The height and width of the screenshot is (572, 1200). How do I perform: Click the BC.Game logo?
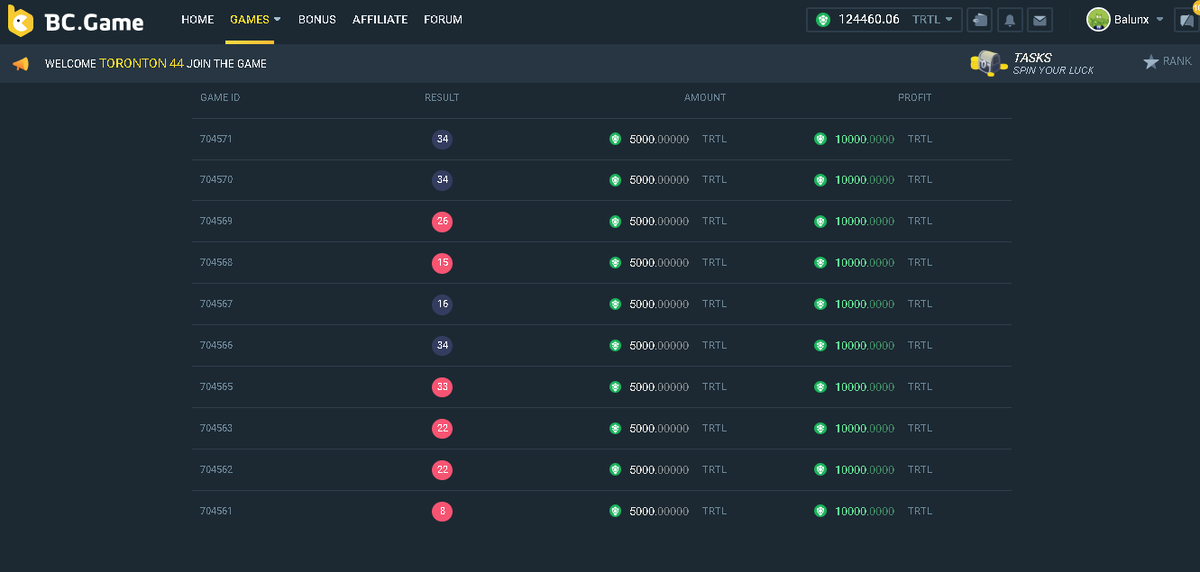pyautogui.click(x=76, y=21)
